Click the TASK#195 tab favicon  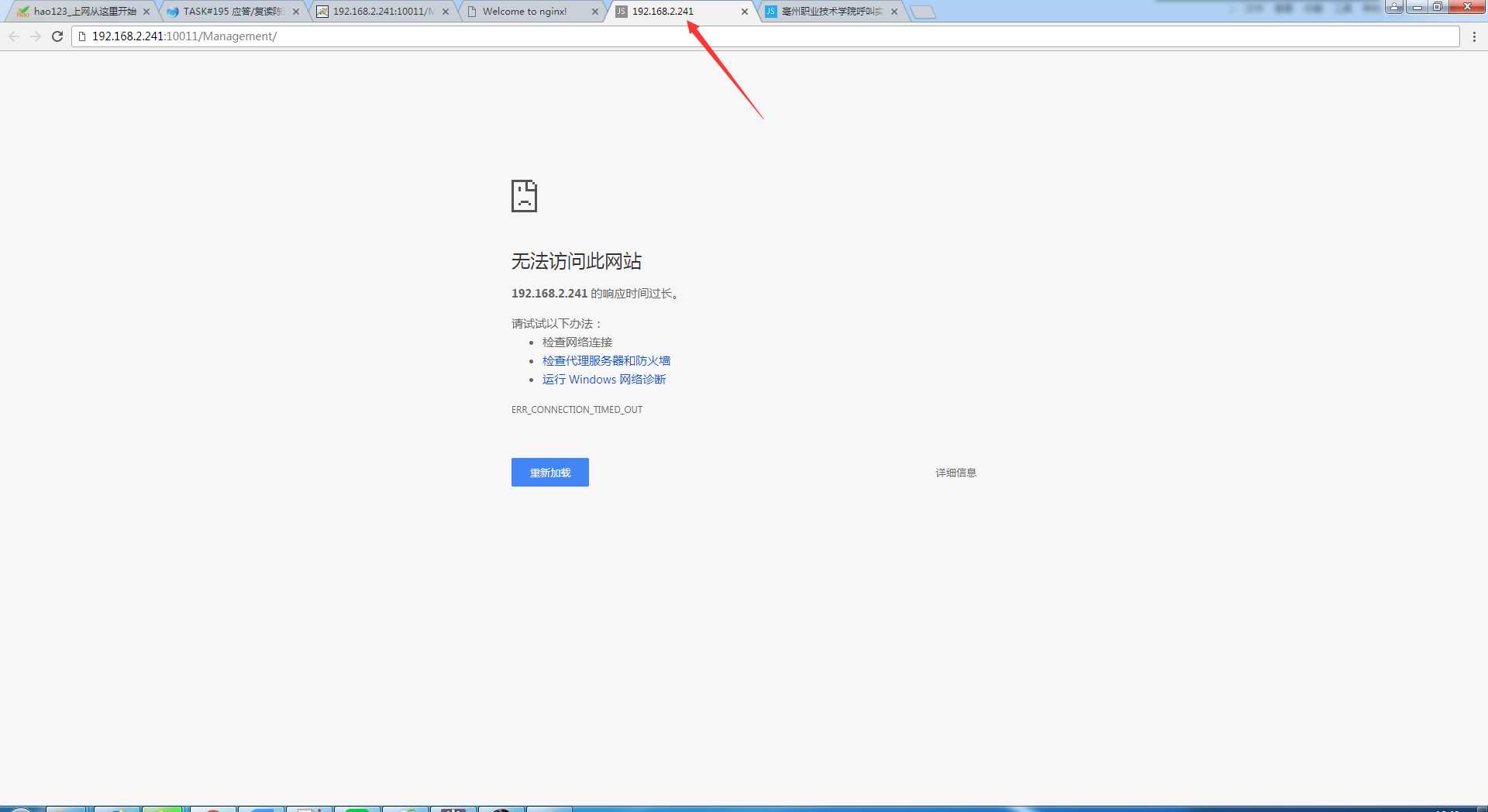(x=173, y=12)
